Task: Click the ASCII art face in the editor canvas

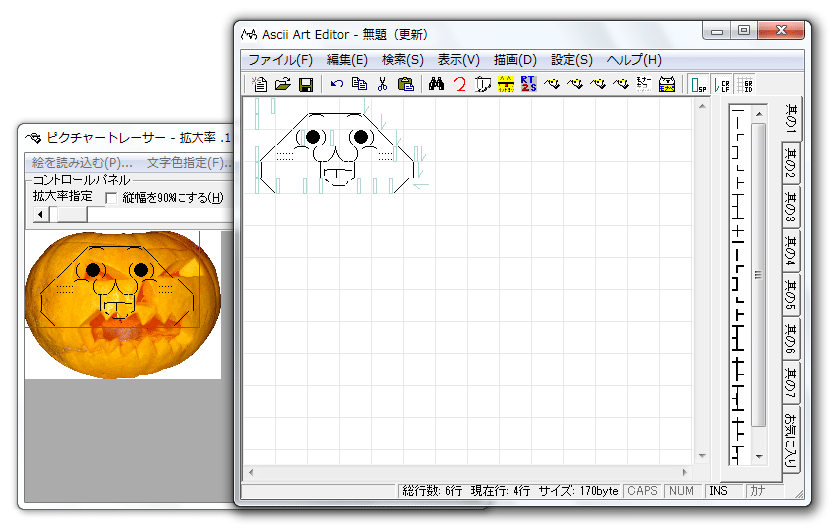Action: [336, 152]
